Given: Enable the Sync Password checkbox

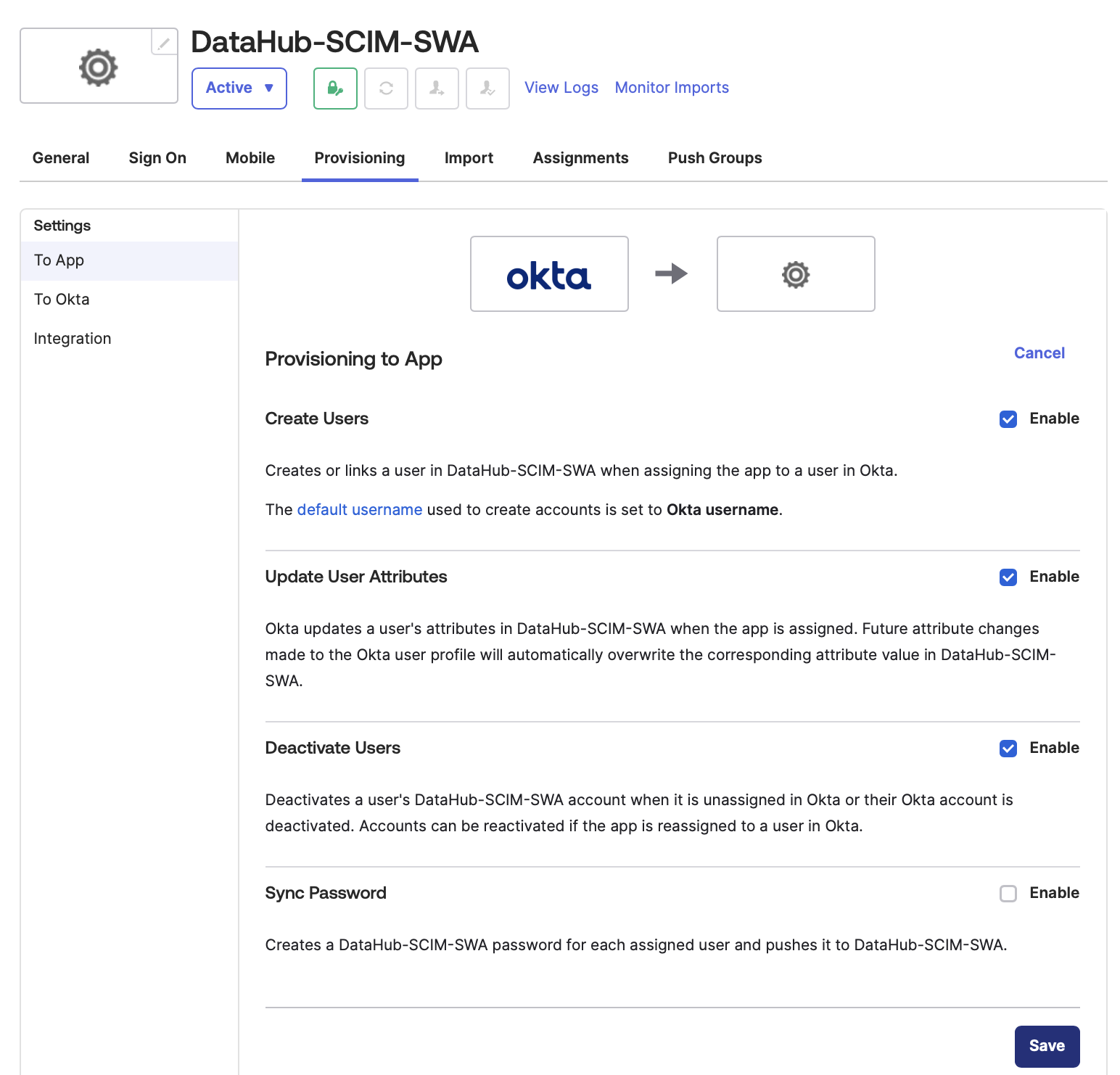Looking at the screenshot, I should [1008, 894].
